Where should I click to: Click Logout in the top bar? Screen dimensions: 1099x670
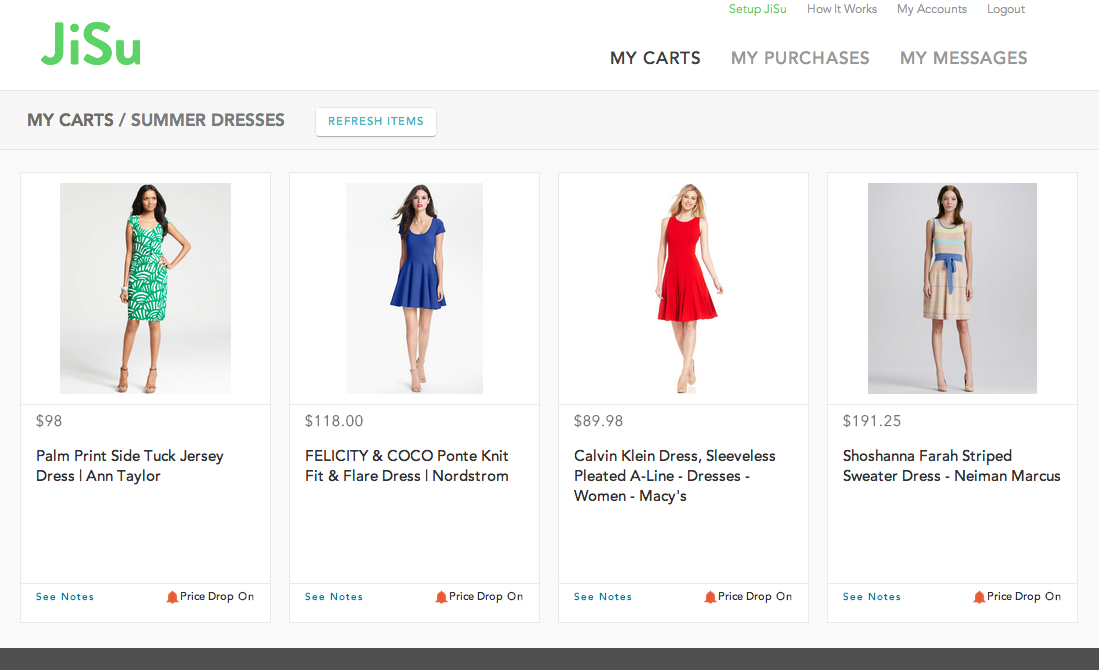click(x=1005, y=9)
